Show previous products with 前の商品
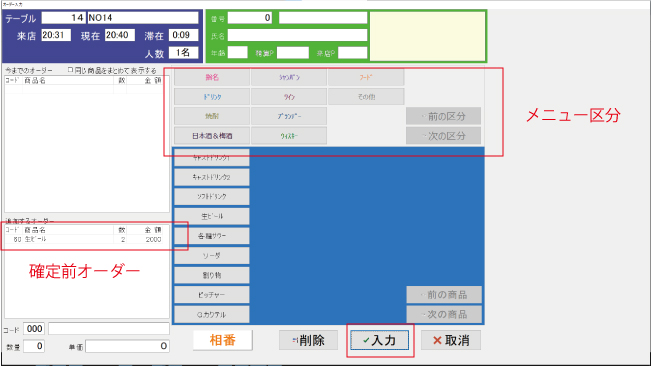 444,295
